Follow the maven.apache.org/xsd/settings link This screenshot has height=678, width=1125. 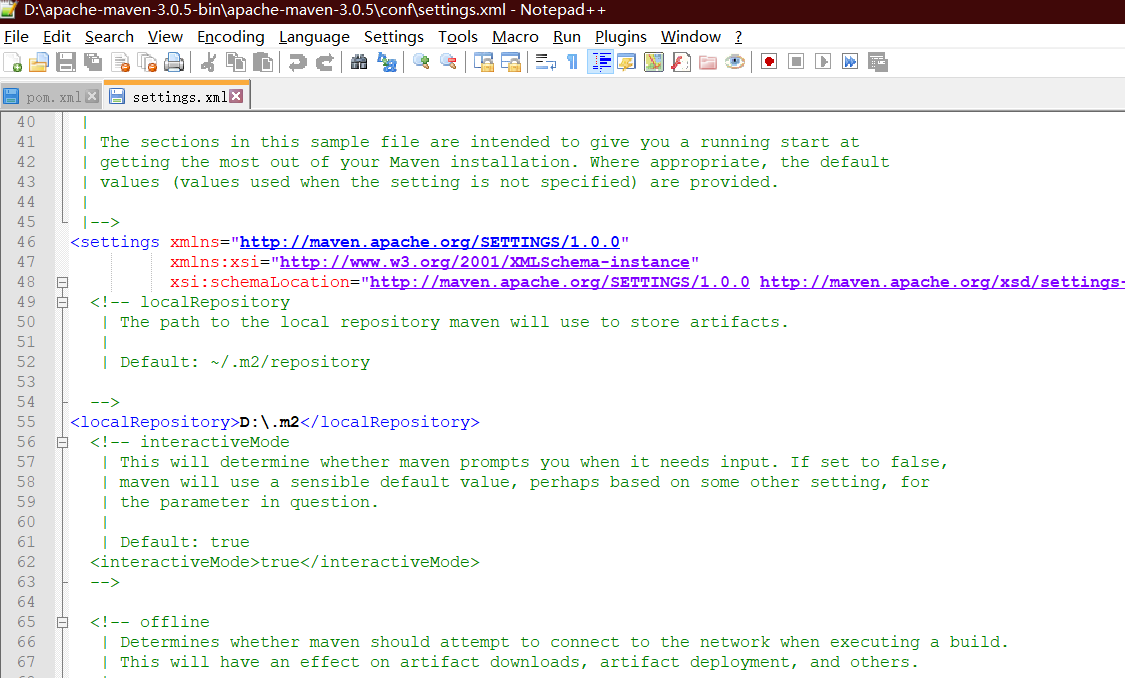point(942,283)
